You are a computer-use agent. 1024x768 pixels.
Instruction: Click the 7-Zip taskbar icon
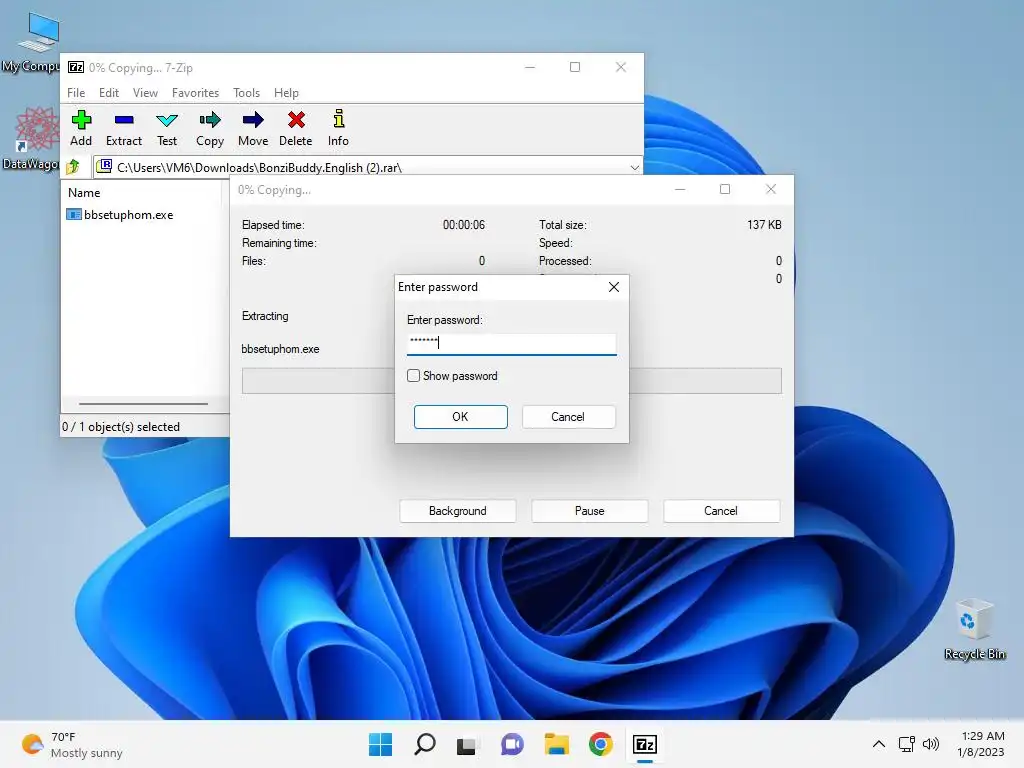pos(645,744)
